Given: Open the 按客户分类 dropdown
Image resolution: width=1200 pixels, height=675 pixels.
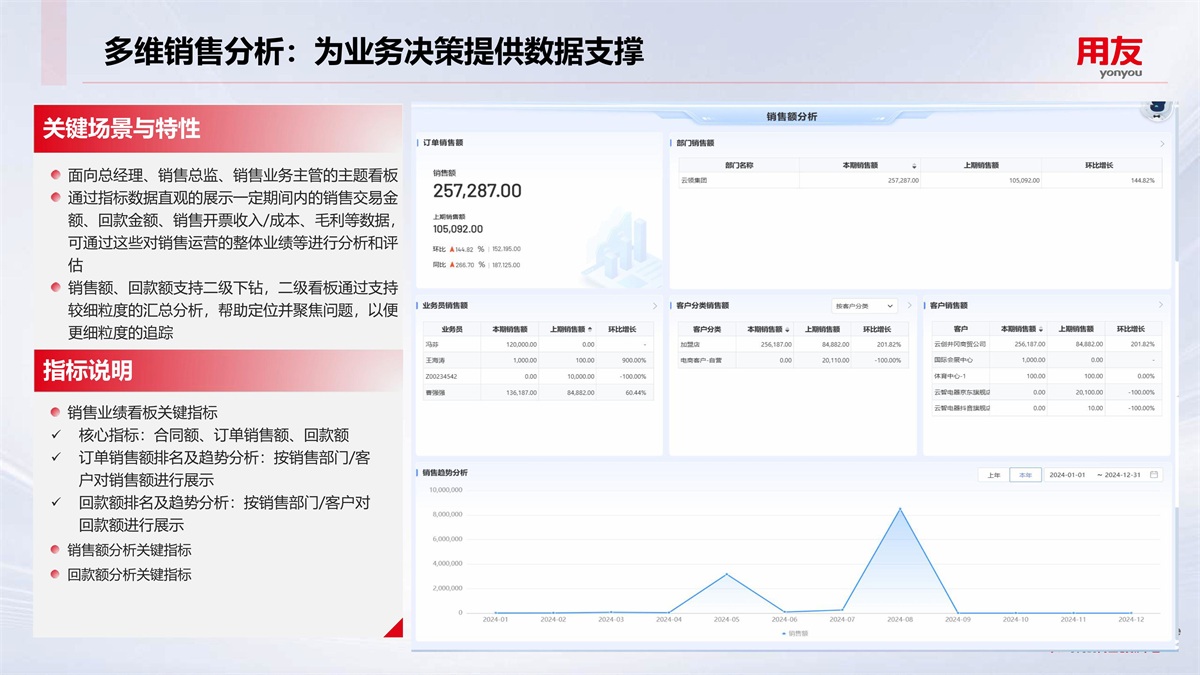Looking at the screenshot, I should pyautogui.click(x=864, y=306).
